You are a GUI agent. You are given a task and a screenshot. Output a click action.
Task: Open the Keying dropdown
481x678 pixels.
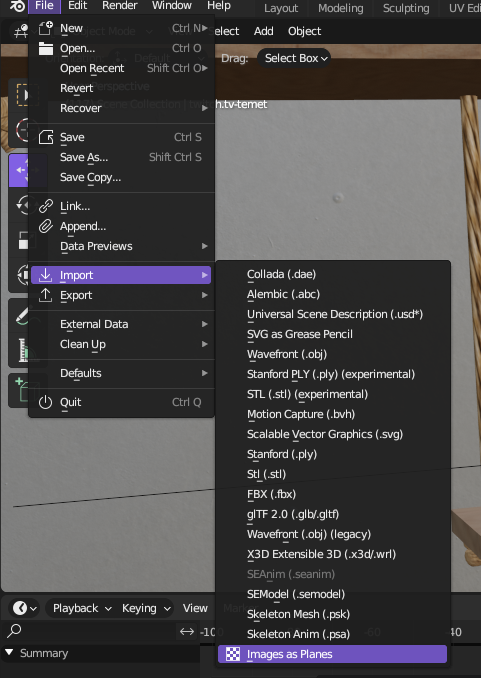[146, 608]
